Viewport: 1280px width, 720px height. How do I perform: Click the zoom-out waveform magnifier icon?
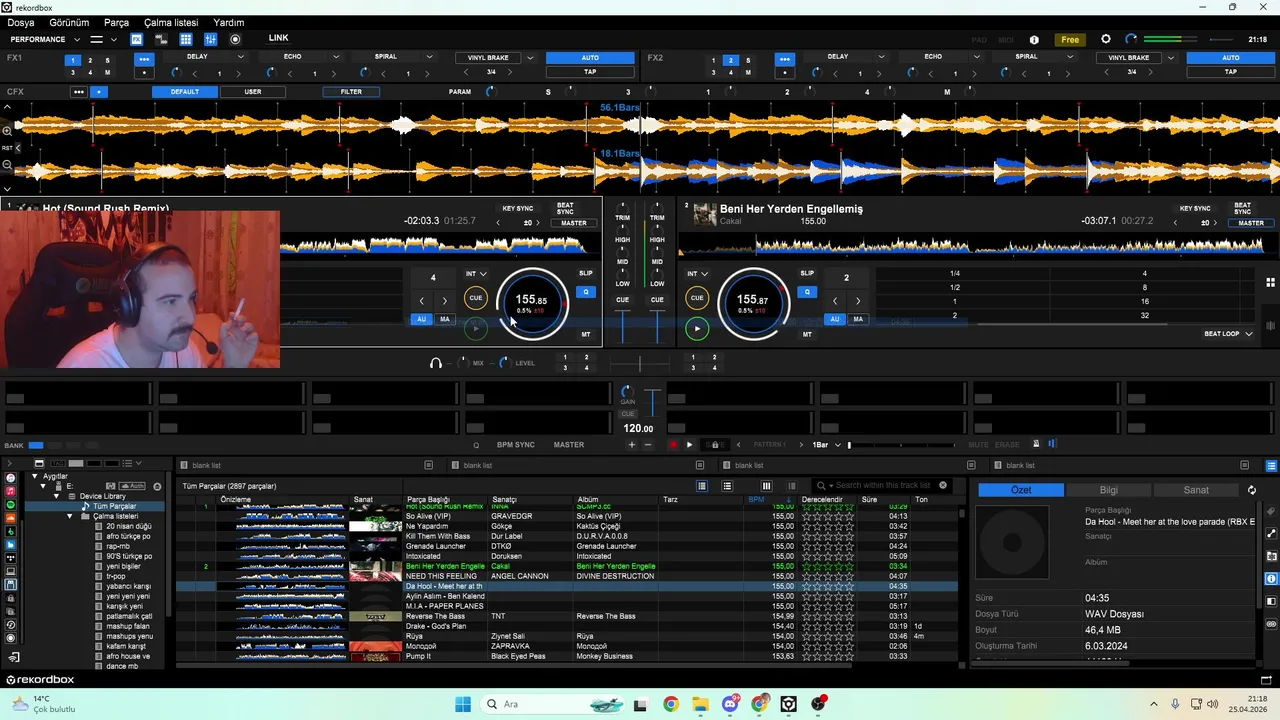point(7,165)
